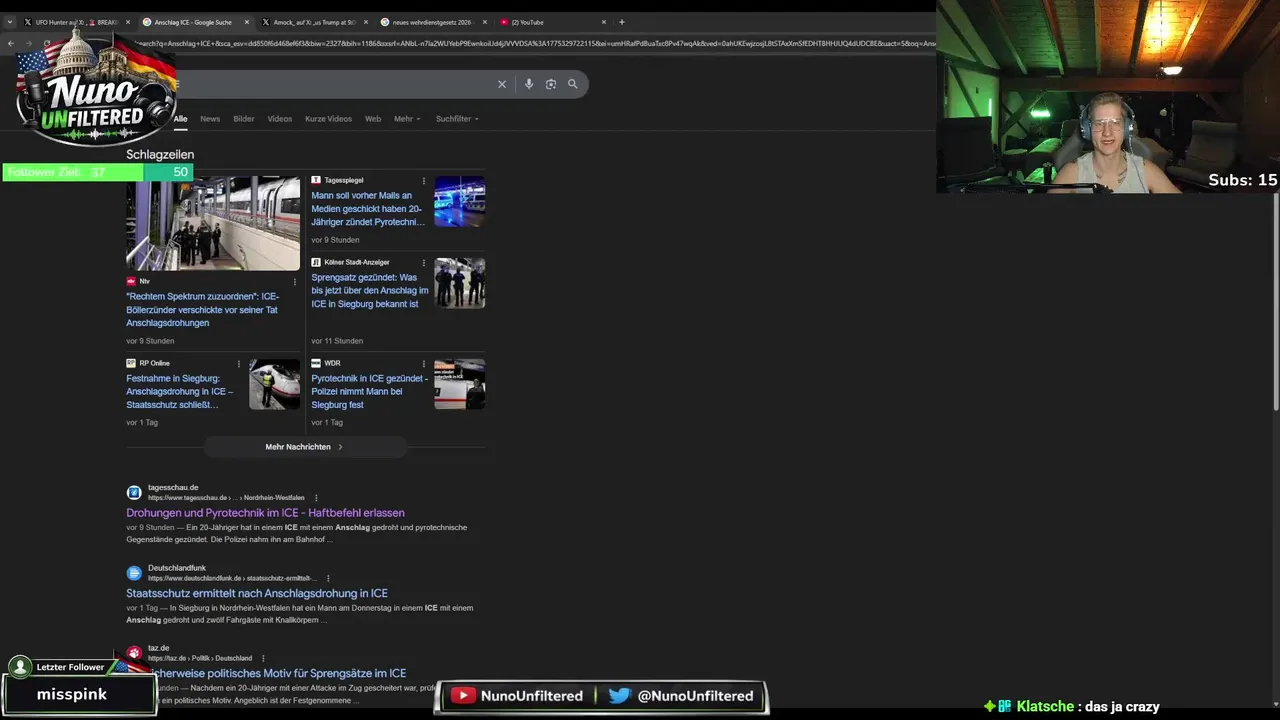Image resolution: width=1280 pixels, height=720 pixels.
Task: Click the magnifier search submit icon
Action: point(573,84)
